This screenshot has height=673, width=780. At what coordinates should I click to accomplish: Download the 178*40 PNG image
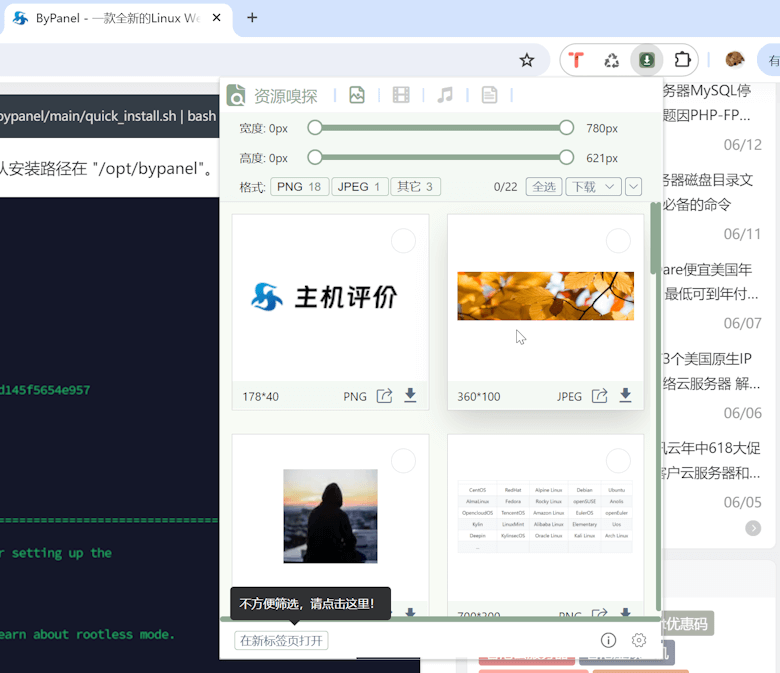point(410,395)
